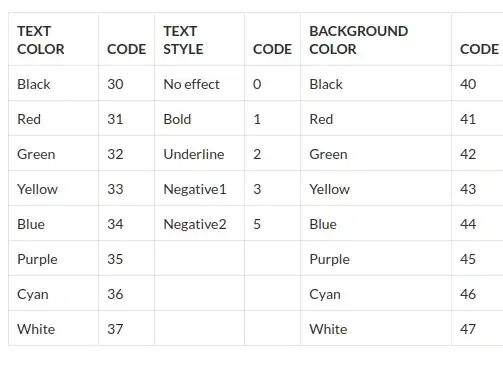Select background color White cell
Image resolution: width=503 pixels, height=377 pixels.
coord(376,328)
